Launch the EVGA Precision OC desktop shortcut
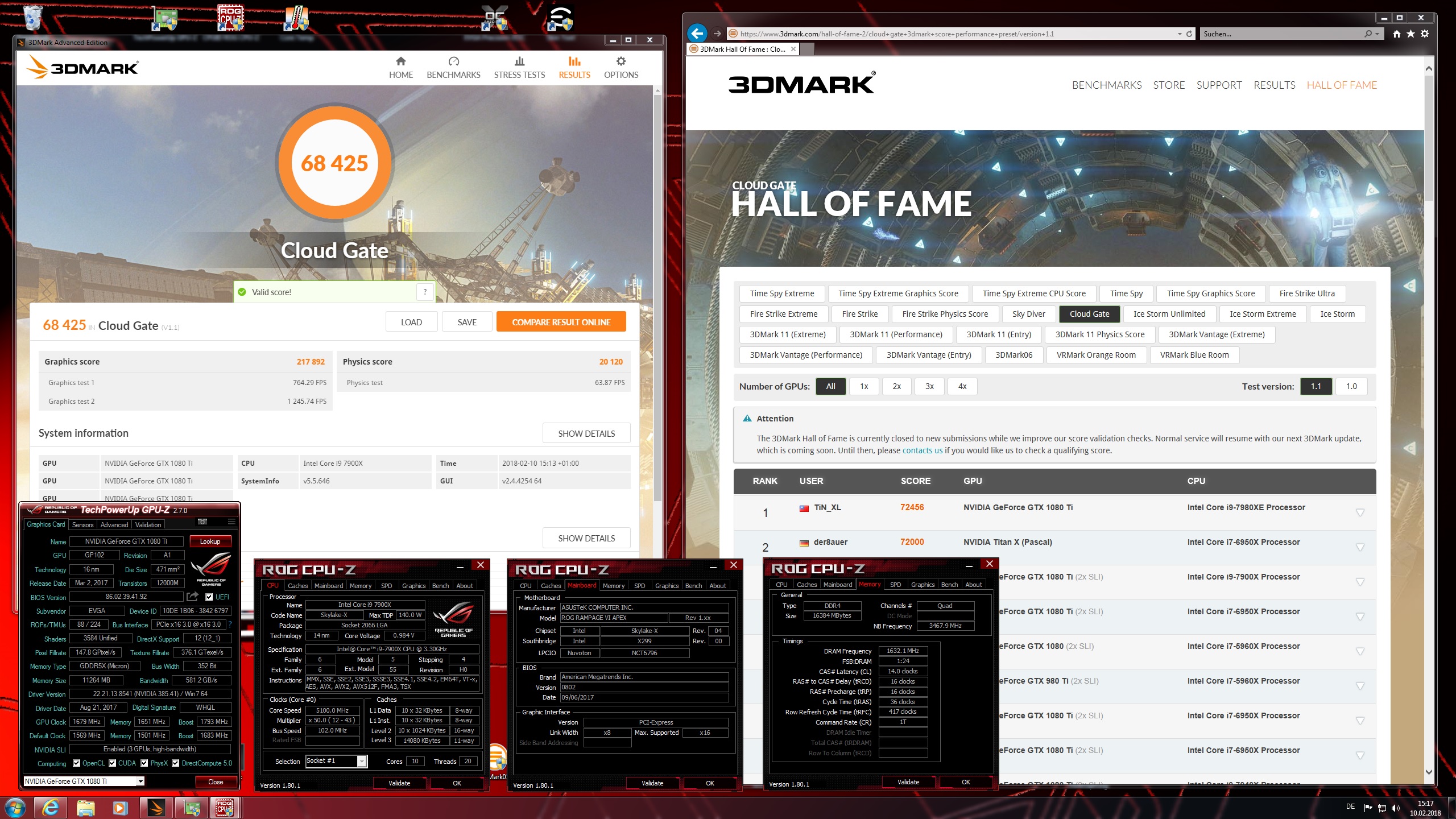Viewport: 1456px width, 819px height. (494, 17)
